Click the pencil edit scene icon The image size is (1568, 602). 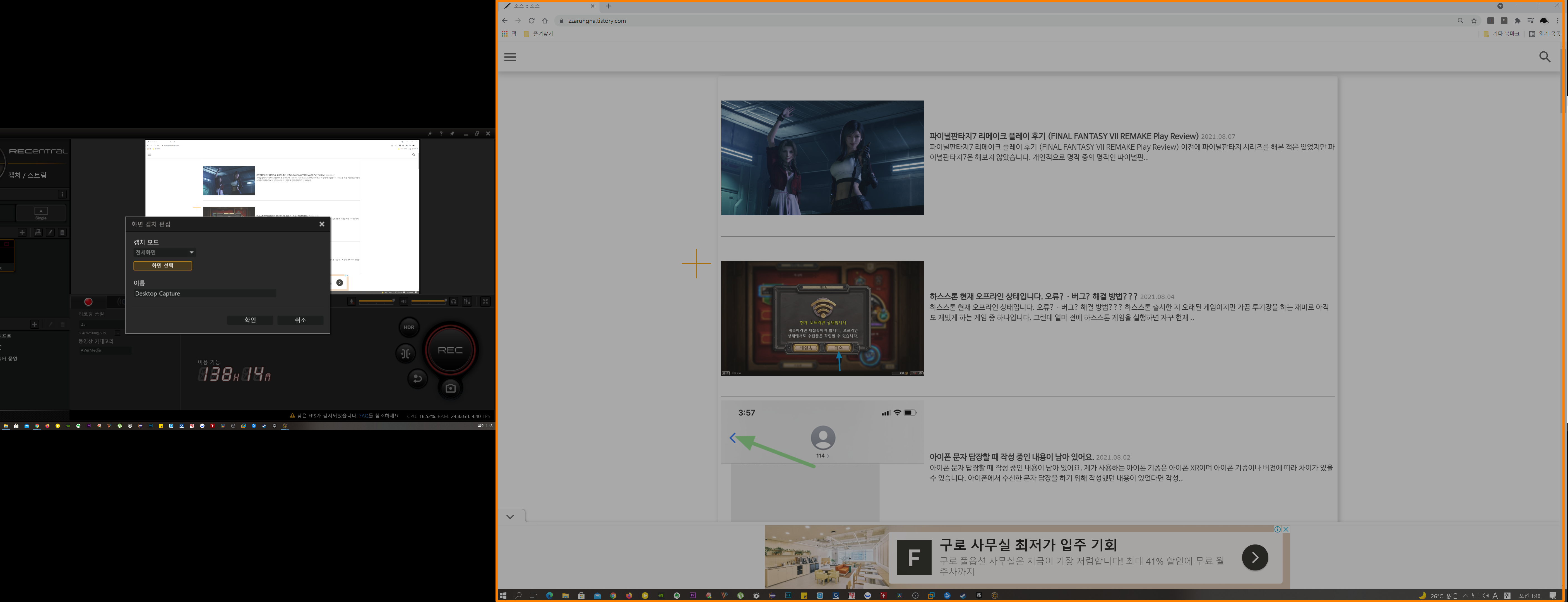click(x=50, y=232)
